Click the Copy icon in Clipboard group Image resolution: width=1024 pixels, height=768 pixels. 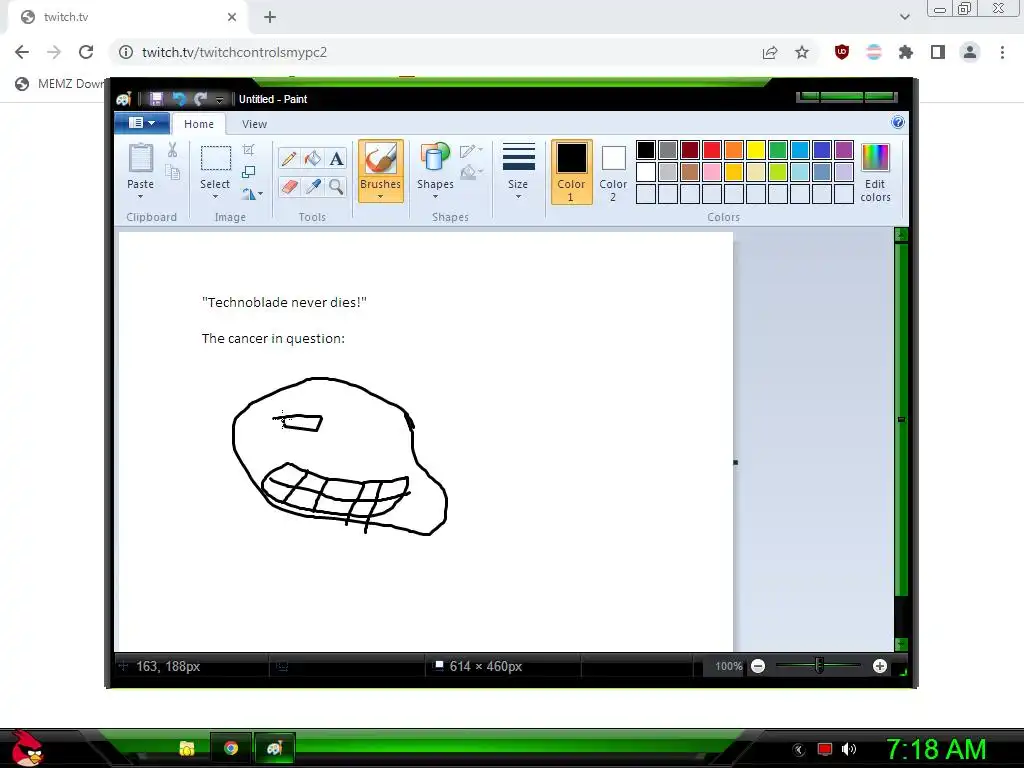click(172, 172)
